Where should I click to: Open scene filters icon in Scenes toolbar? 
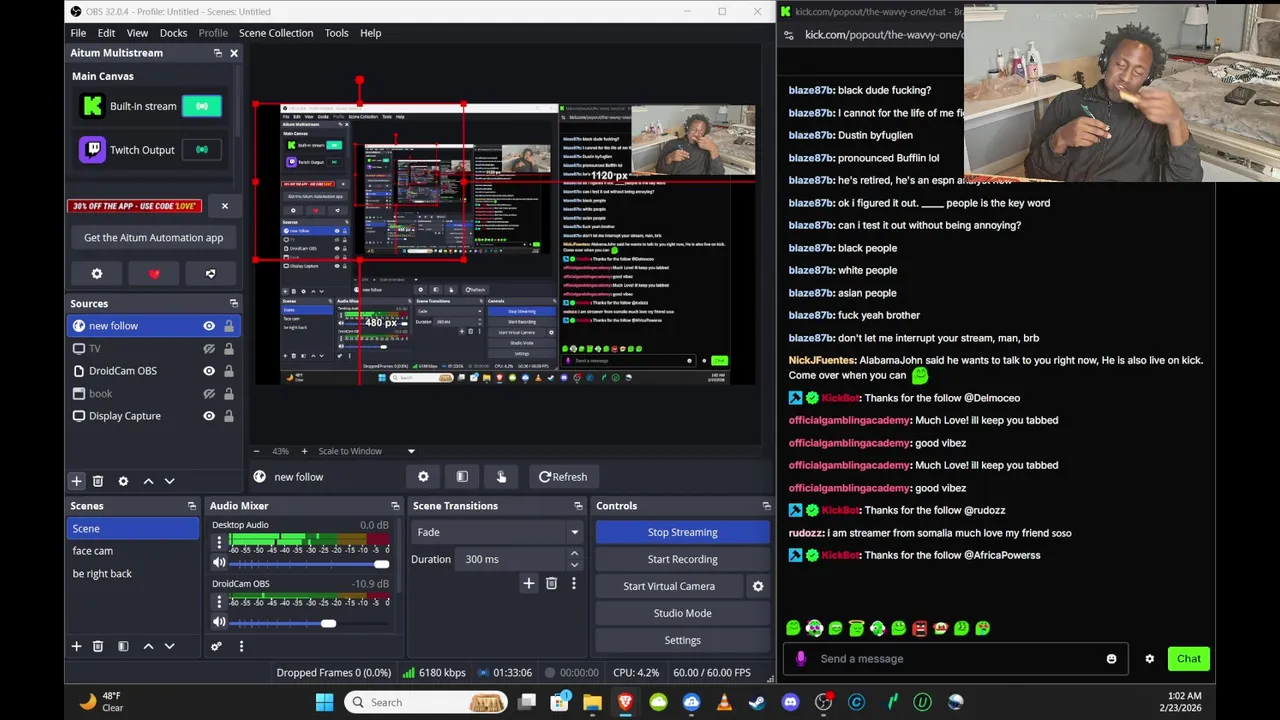pyautogui.click(x=123, y=646)
